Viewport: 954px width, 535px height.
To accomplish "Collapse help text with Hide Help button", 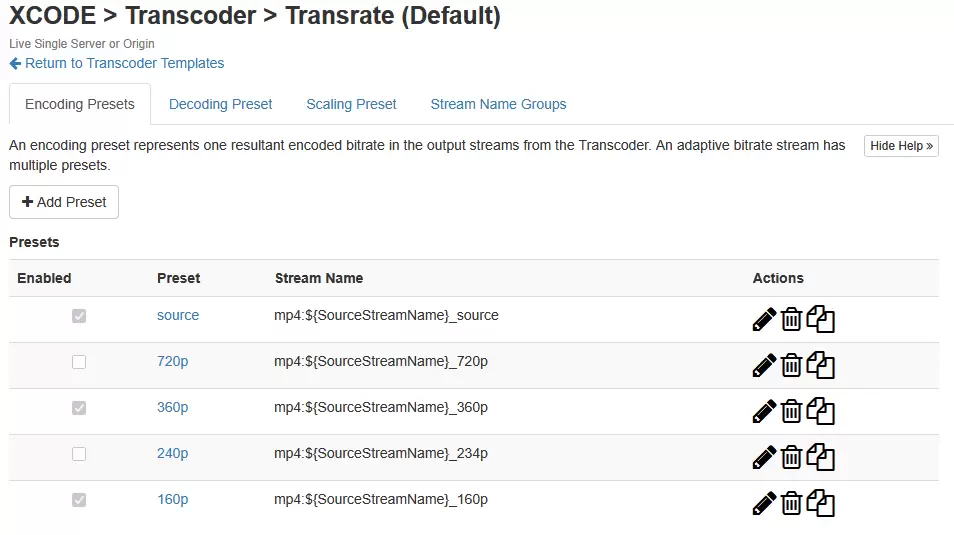I will (x=901, y=146).
